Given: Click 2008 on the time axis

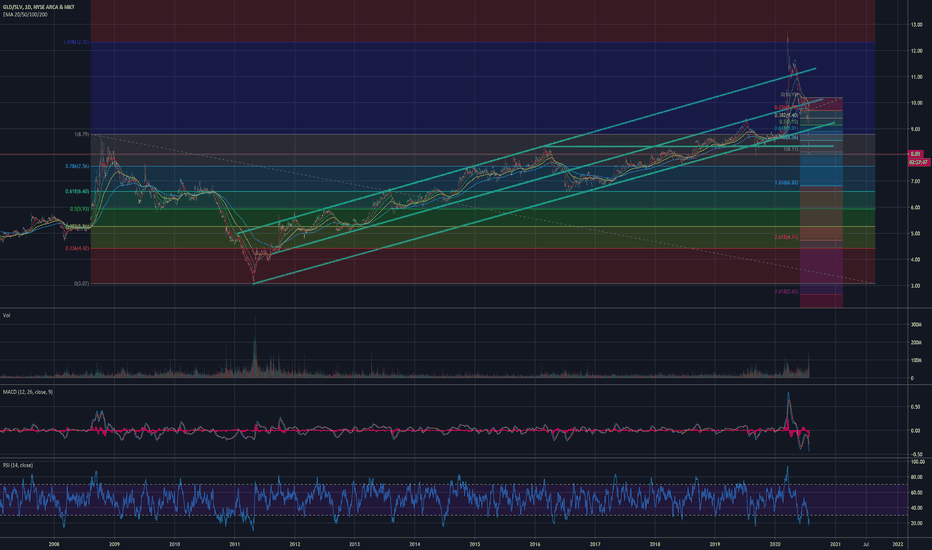Looking at the screenshot, I should pos(54,544).
